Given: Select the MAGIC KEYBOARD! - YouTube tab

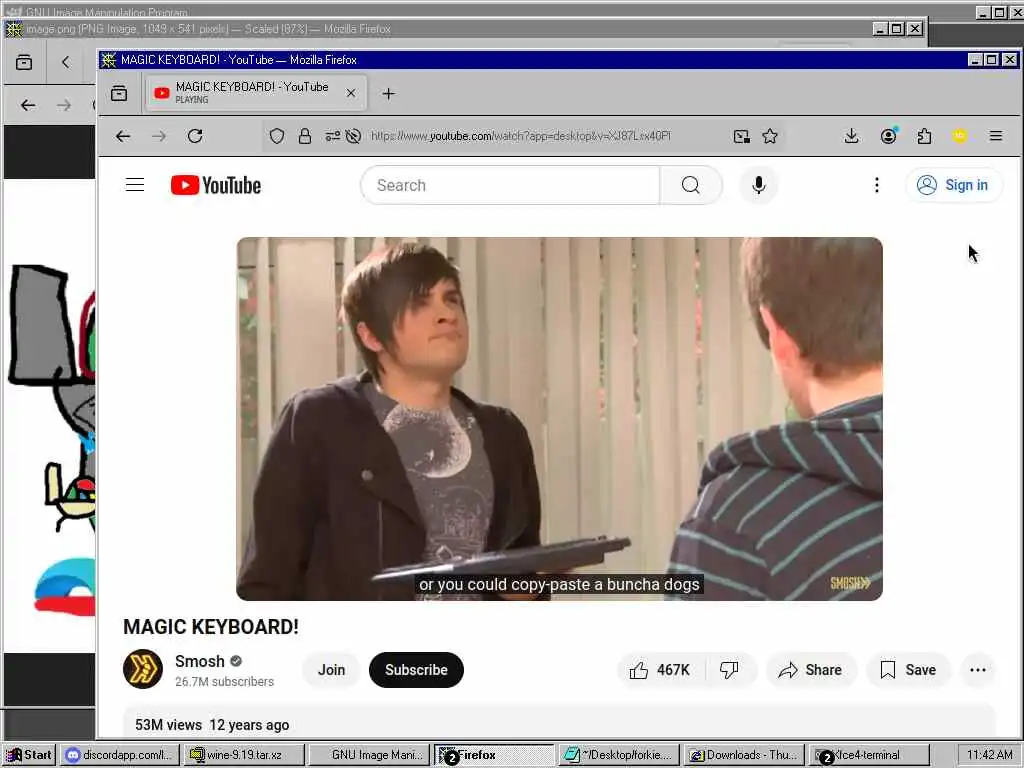Looking at the screenshot, I should [255, 93].
